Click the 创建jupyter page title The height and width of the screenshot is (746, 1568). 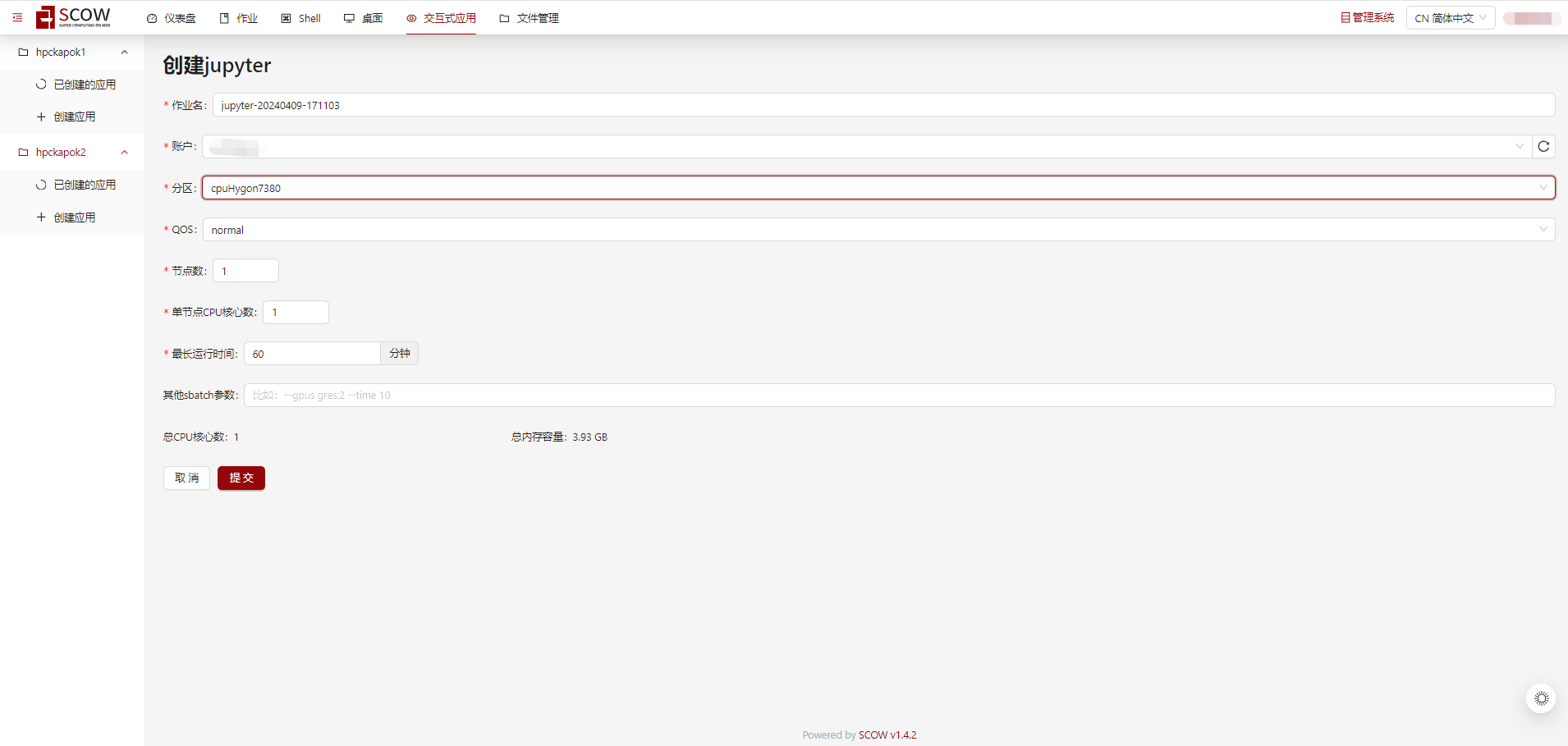point(217,65)
